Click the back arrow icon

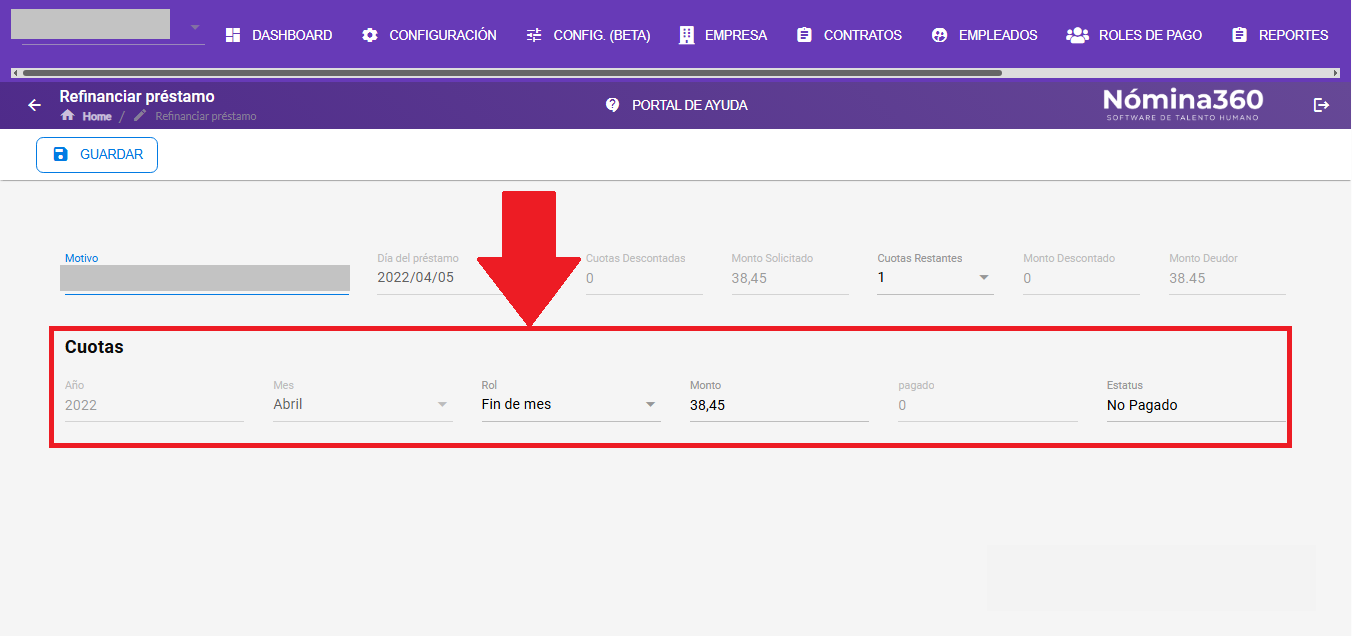tap(35, 105)
